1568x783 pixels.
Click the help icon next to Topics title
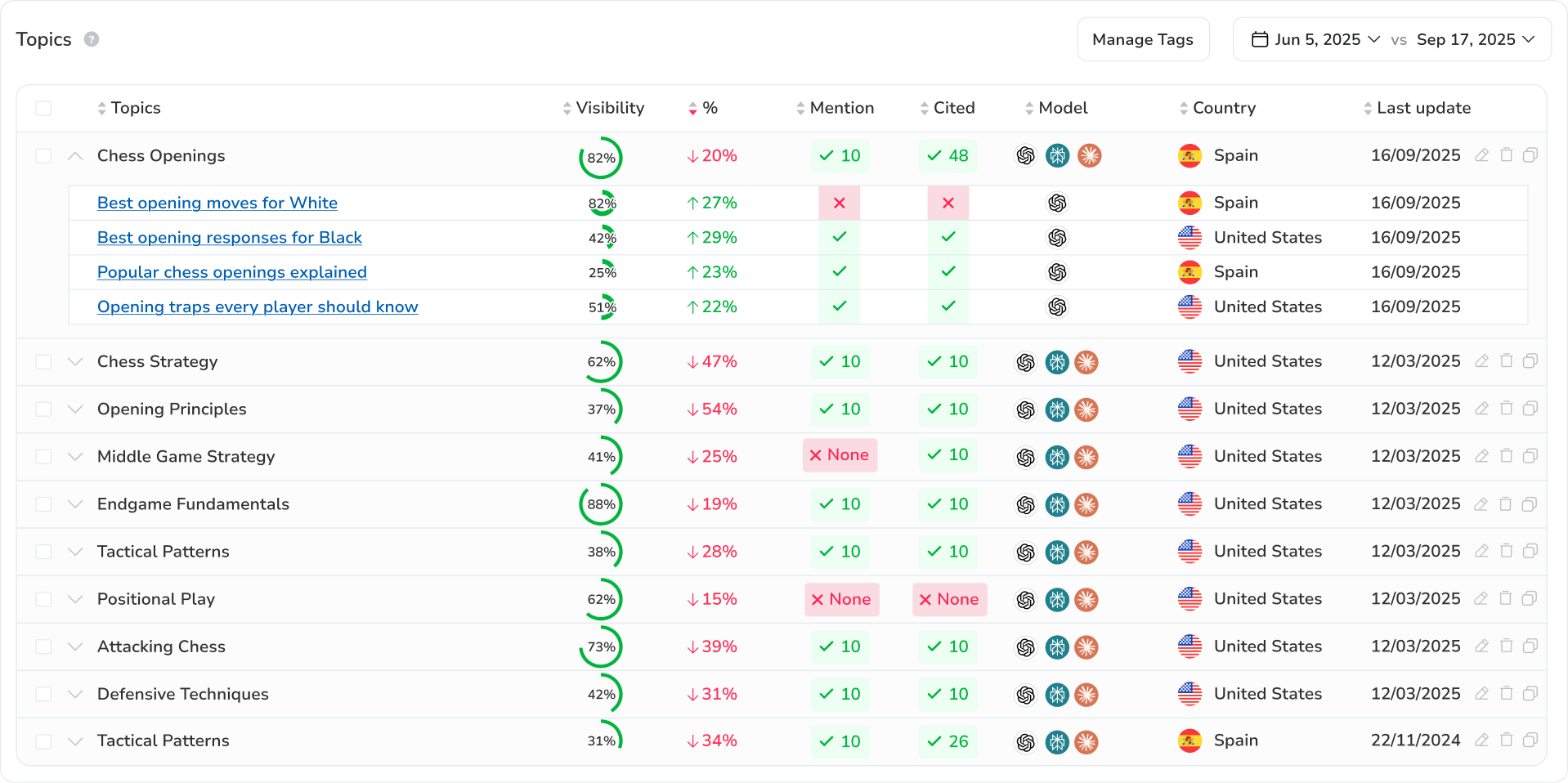pyautogui.click(x=92, y=39)
